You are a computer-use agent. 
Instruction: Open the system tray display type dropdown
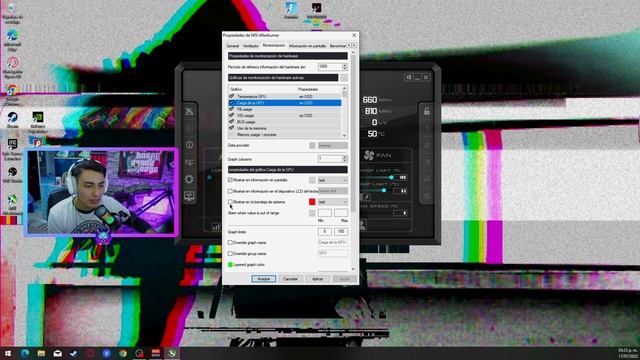(x=333, y=202)
